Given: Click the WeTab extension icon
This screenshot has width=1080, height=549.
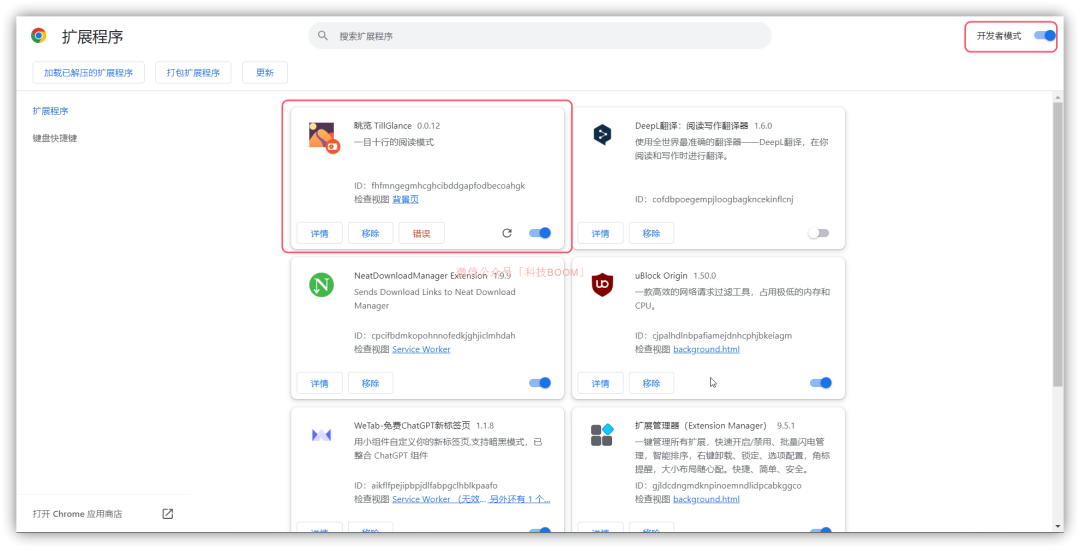Looking at the screenshot, I should (x=321, y=435).
